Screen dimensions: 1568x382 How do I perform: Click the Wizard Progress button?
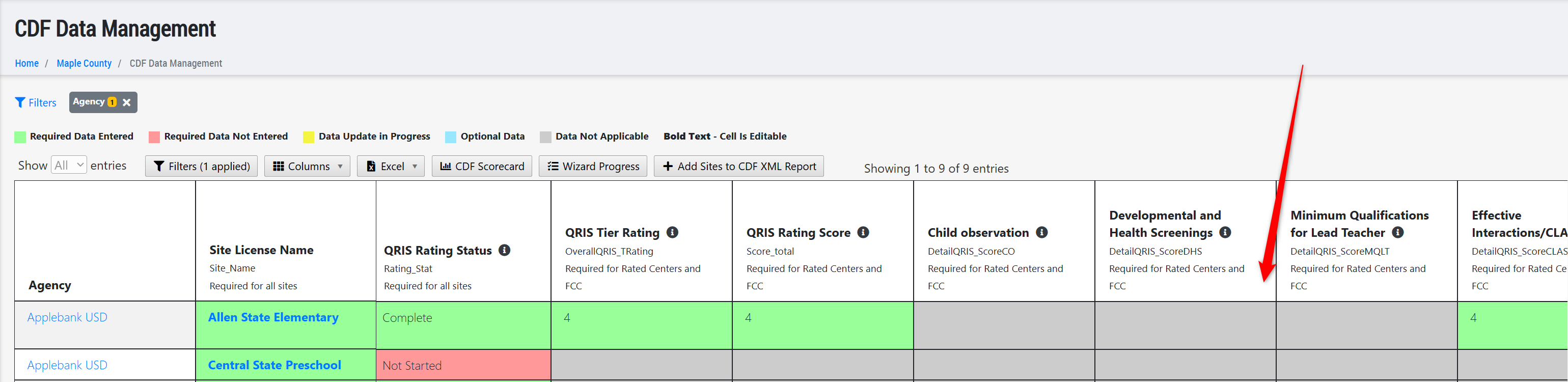click(593, 167)
